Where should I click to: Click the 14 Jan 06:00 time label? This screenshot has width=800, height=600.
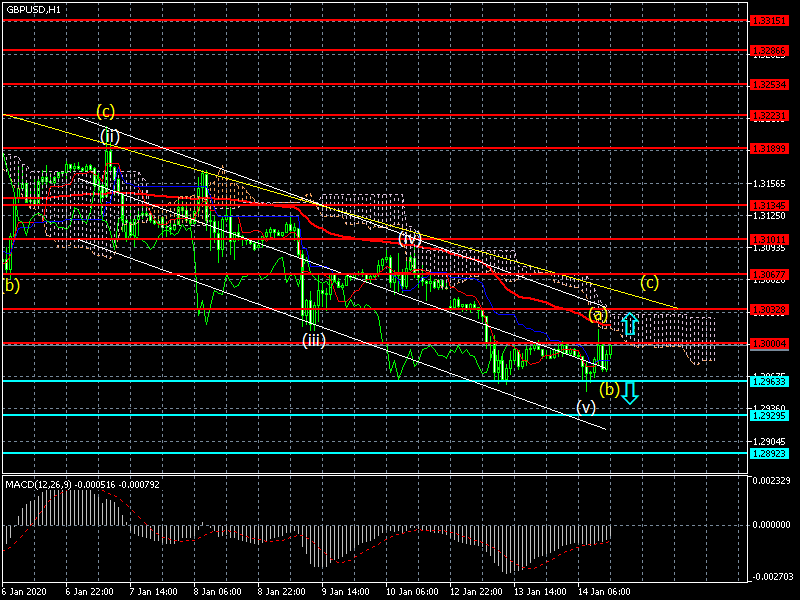point(604,592)
